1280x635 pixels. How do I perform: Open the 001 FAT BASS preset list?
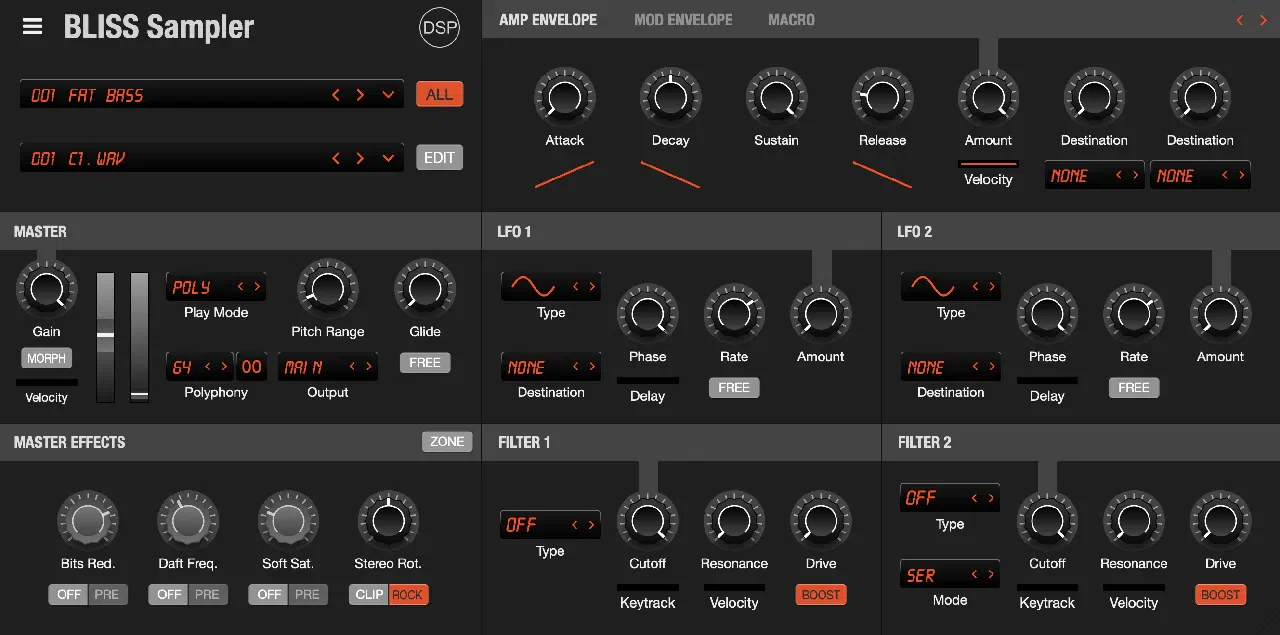[388, 95]
